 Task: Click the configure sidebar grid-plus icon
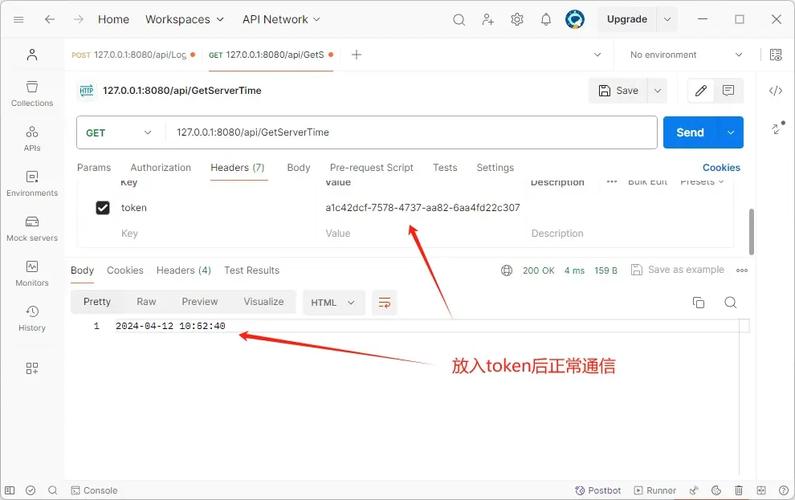(x=32, y=368)
